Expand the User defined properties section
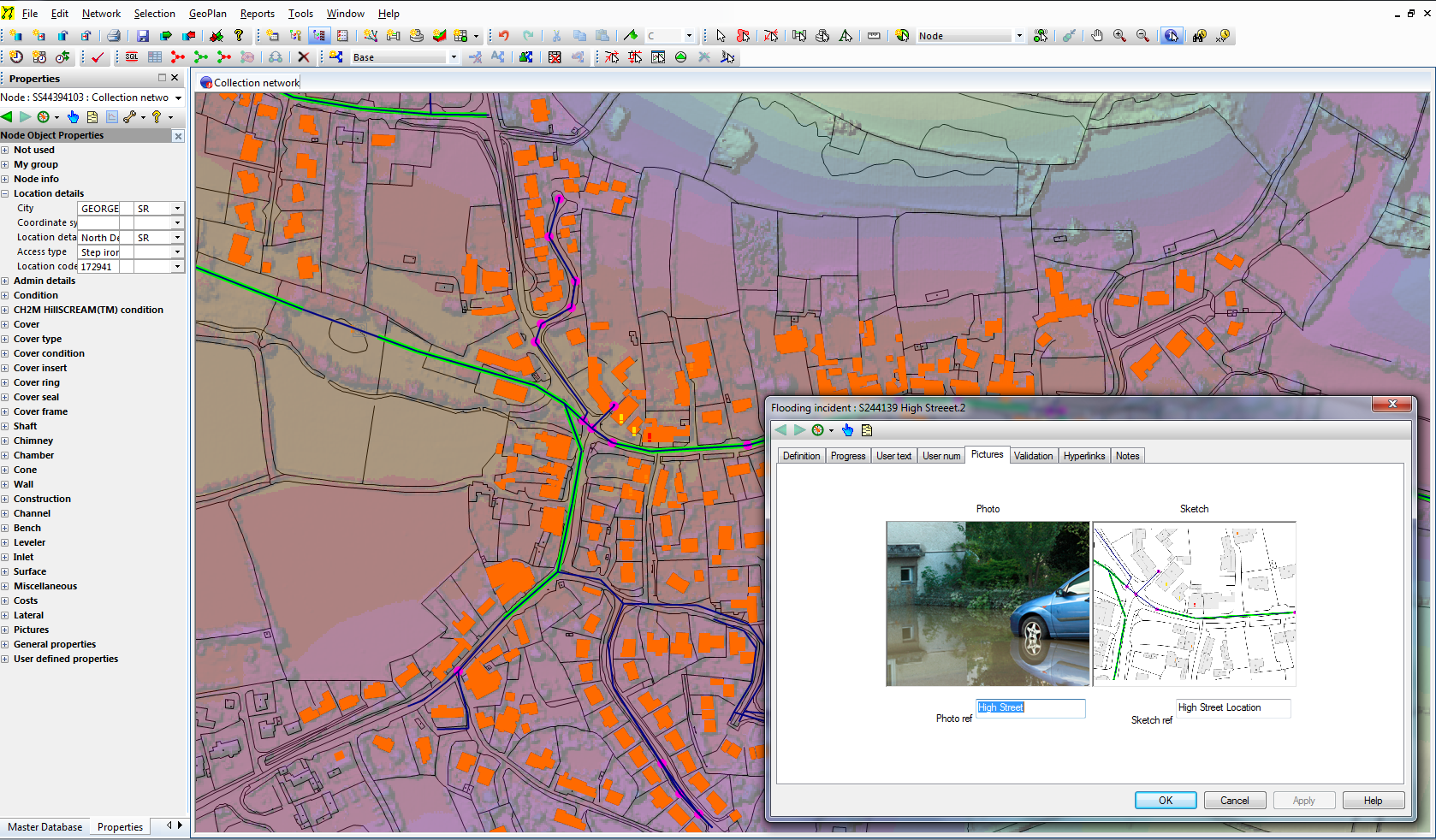Viewport: 1436px width, 840px height. [x=5, y=659]
